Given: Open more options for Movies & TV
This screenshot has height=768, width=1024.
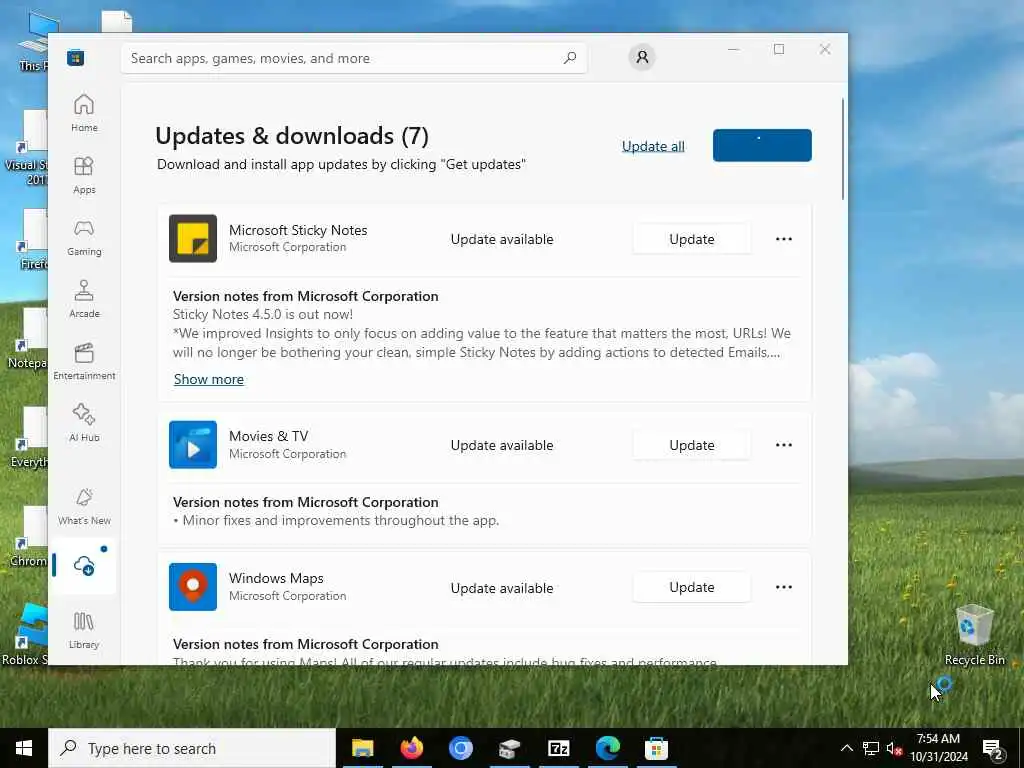Looking at the screenshot, I should coord(784,445).
